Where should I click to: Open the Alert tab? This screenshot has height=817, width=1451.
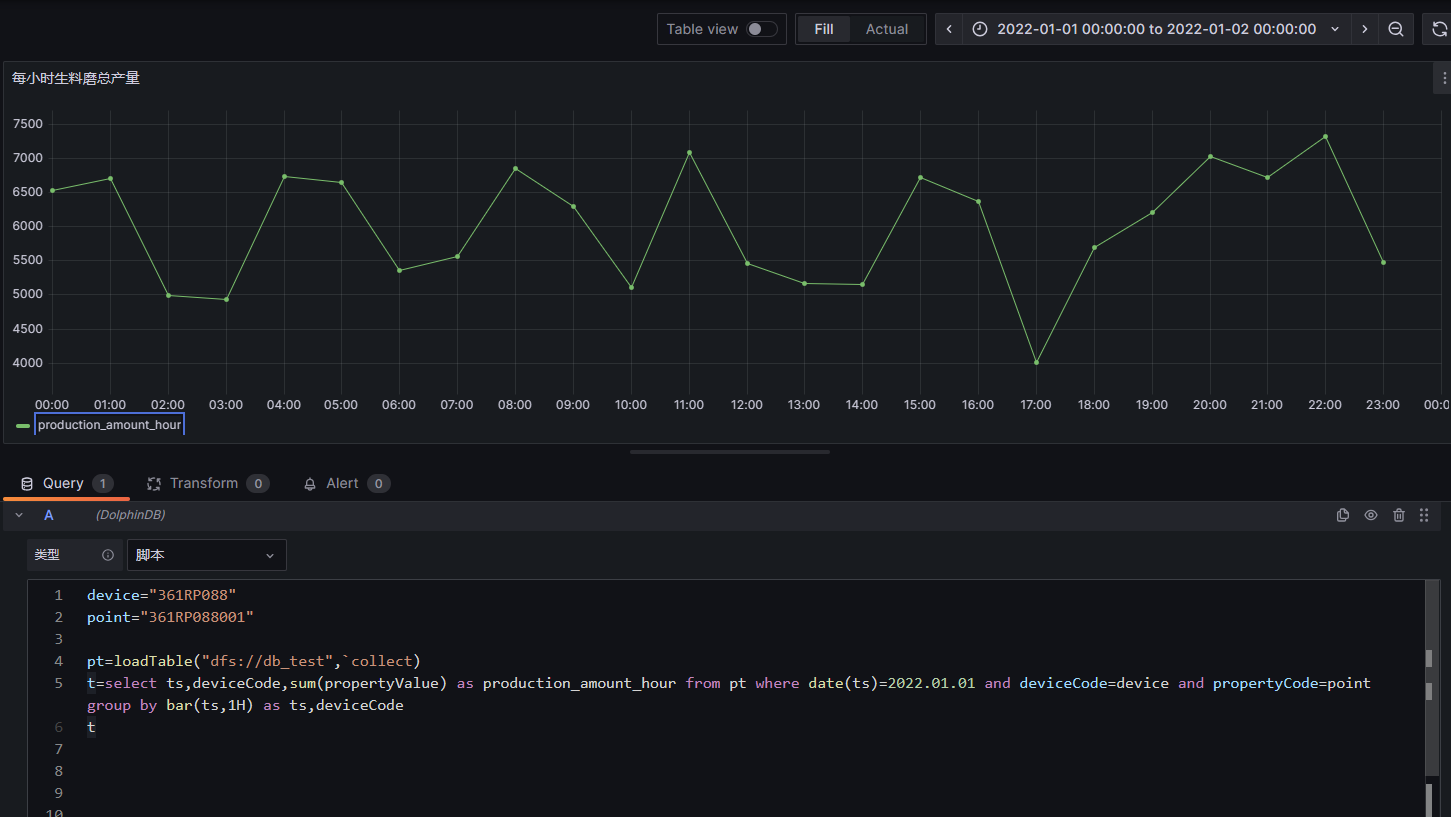[x=342, y=483]
